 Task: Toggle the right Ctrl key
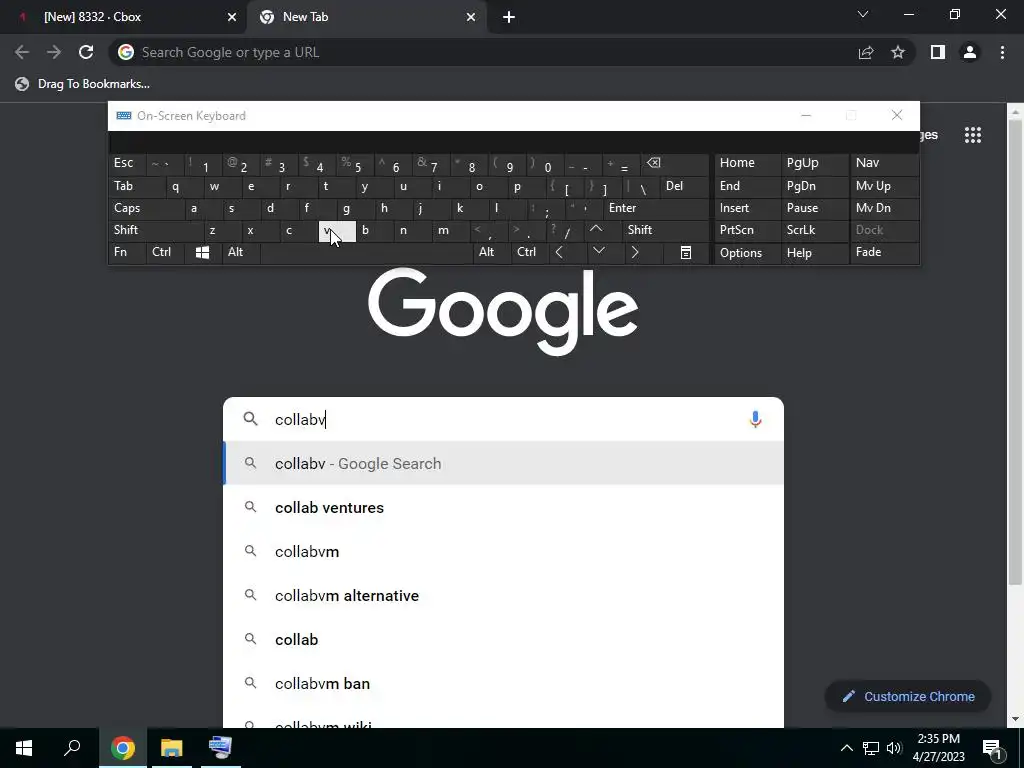click(x=530, y=253)
